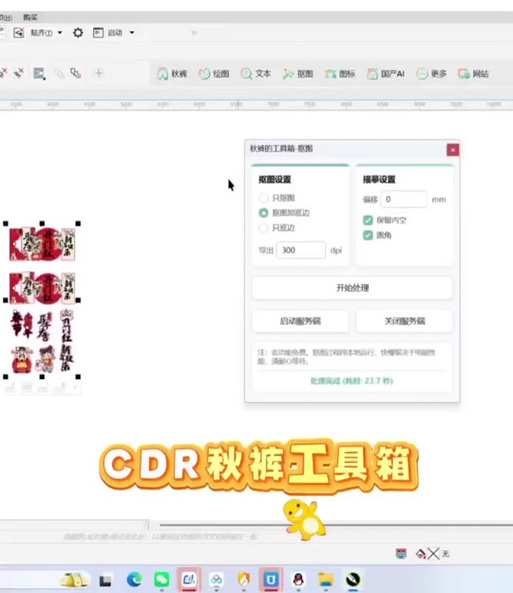Click the processing complete 23.7 秒 status text
The height and width of the screenshot is (593, 513).
coord(352,381)
